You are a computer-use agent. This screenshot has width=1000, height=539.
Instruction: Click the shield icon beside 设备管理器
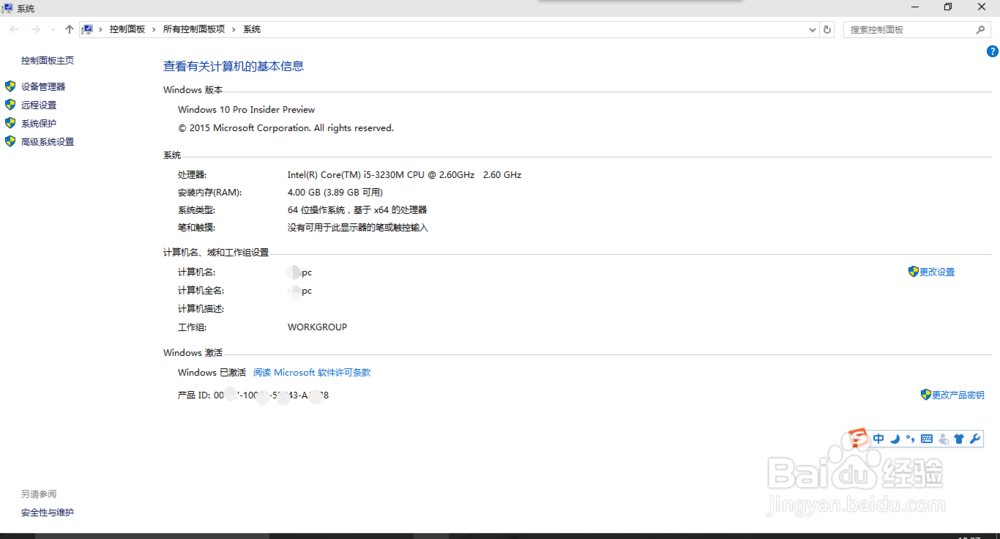tap(10, 86)
